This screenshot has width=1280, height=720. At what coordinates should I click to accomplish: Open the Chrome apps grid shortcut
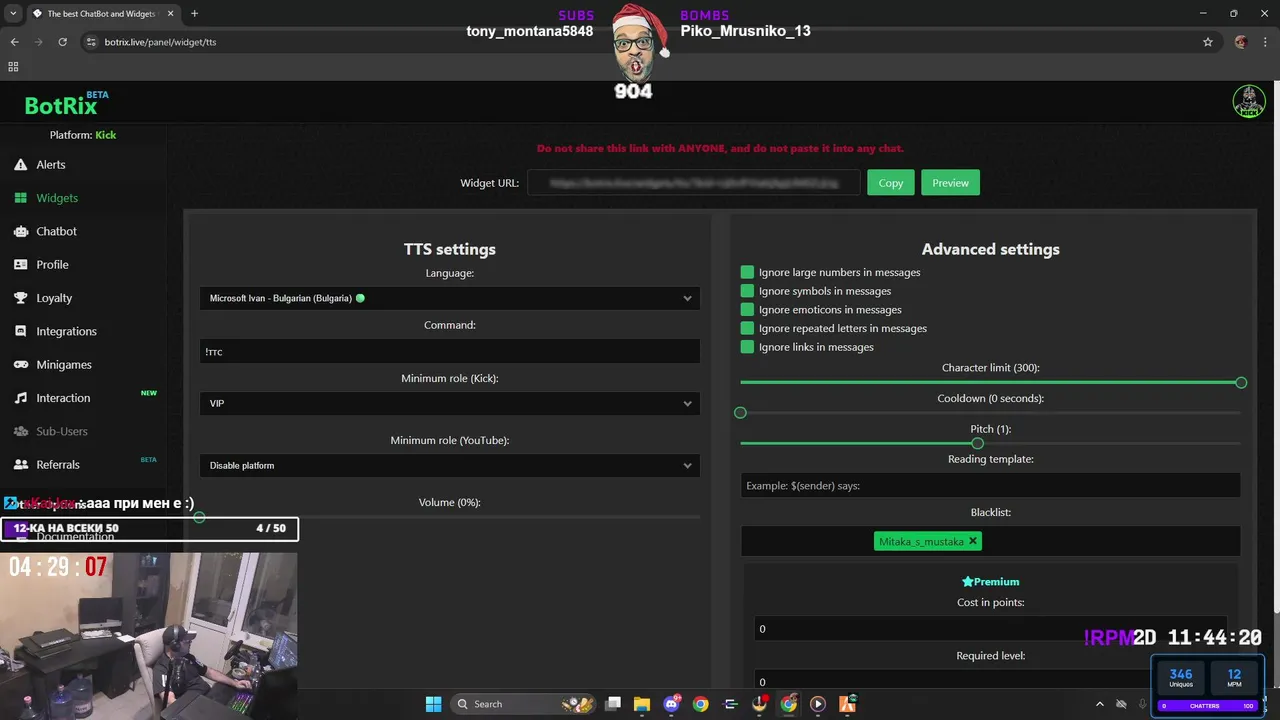click(13, 67)
